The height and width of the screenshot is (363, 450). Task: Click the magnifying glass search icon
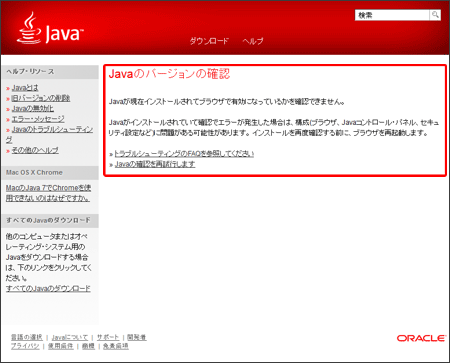point(435,15)
